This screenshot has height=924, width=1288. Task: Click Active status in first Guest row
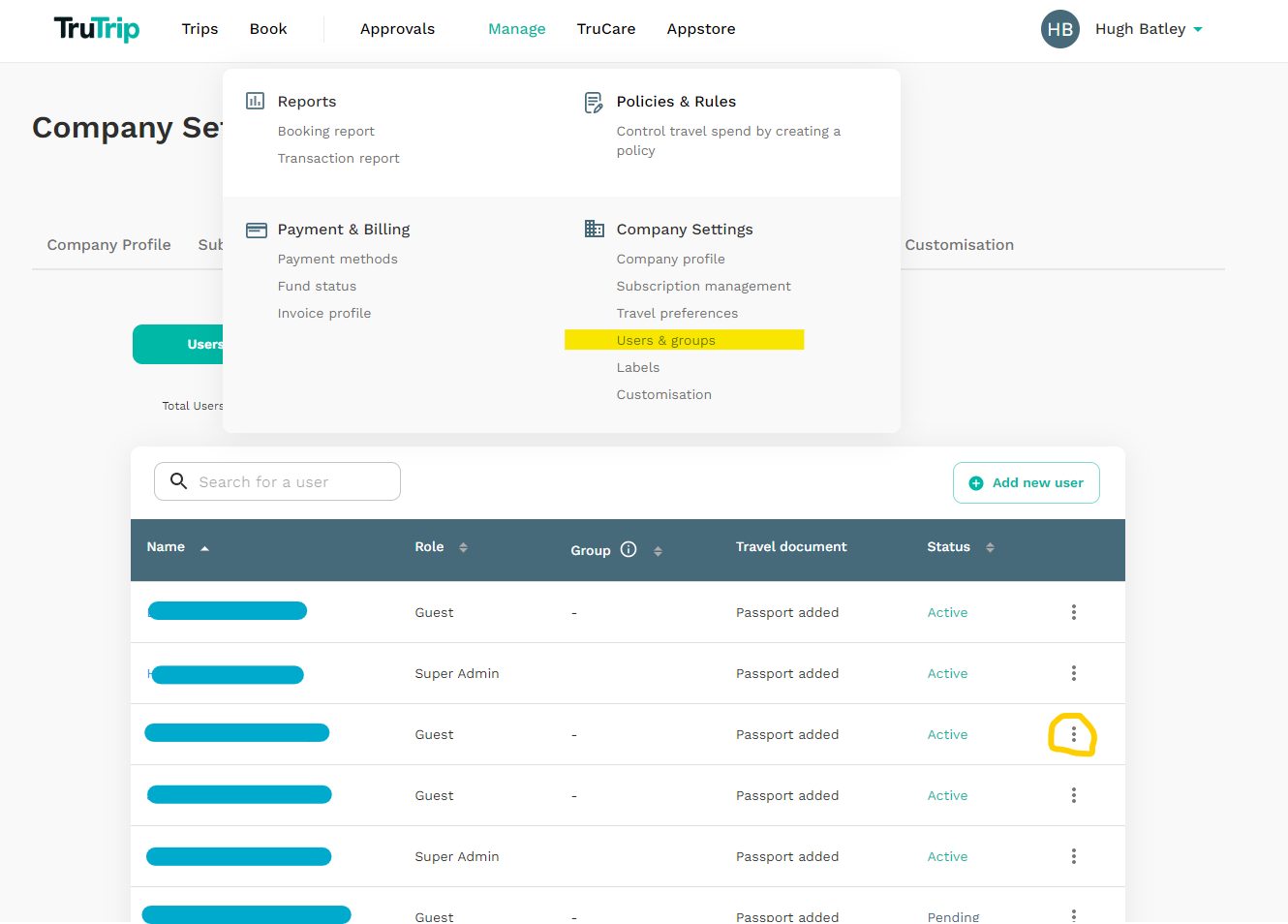pyautogui.click(x=947, y=612)
